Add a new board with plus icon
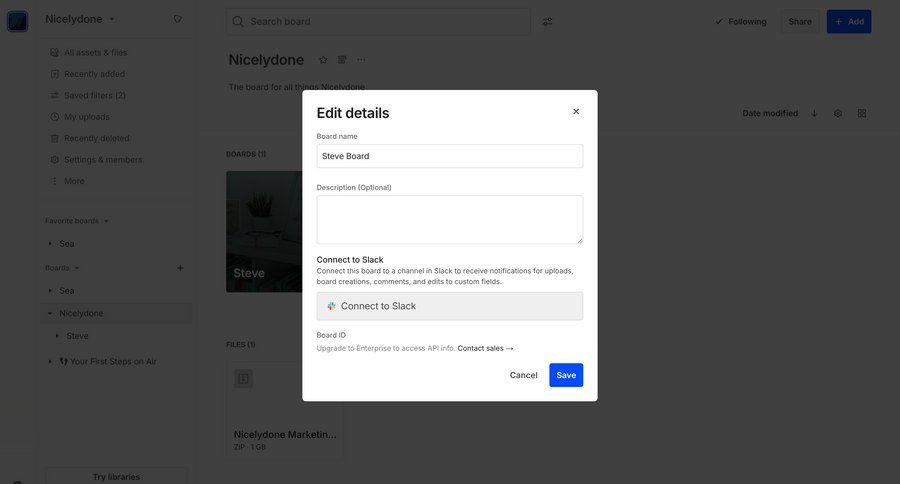Screen dimensions: 900x484 tap(180, 268)
